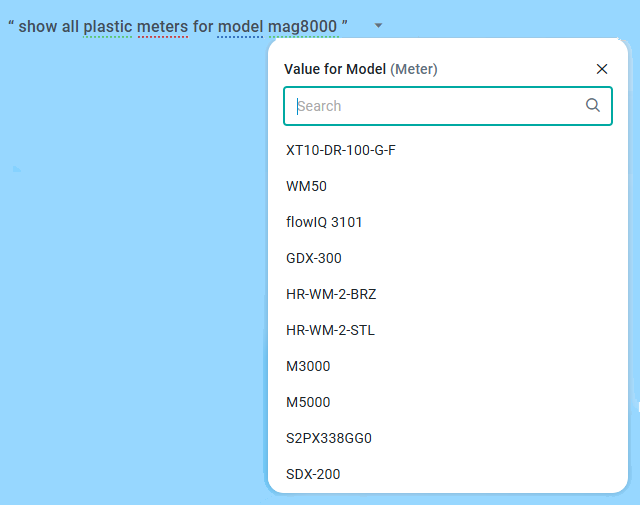This screenshot has width=640, height=505.
Task: Choose WM50 from the list
Action: [306, 186]
